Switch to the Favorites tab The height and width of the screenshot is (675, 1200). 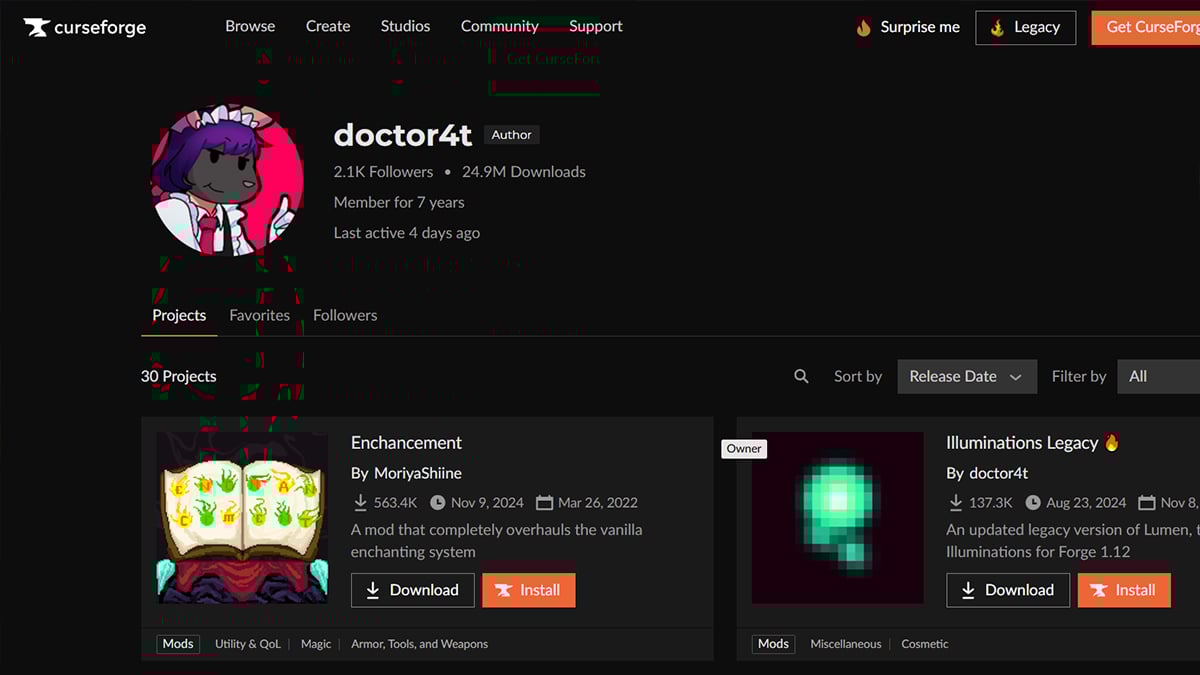click(259, 315)
